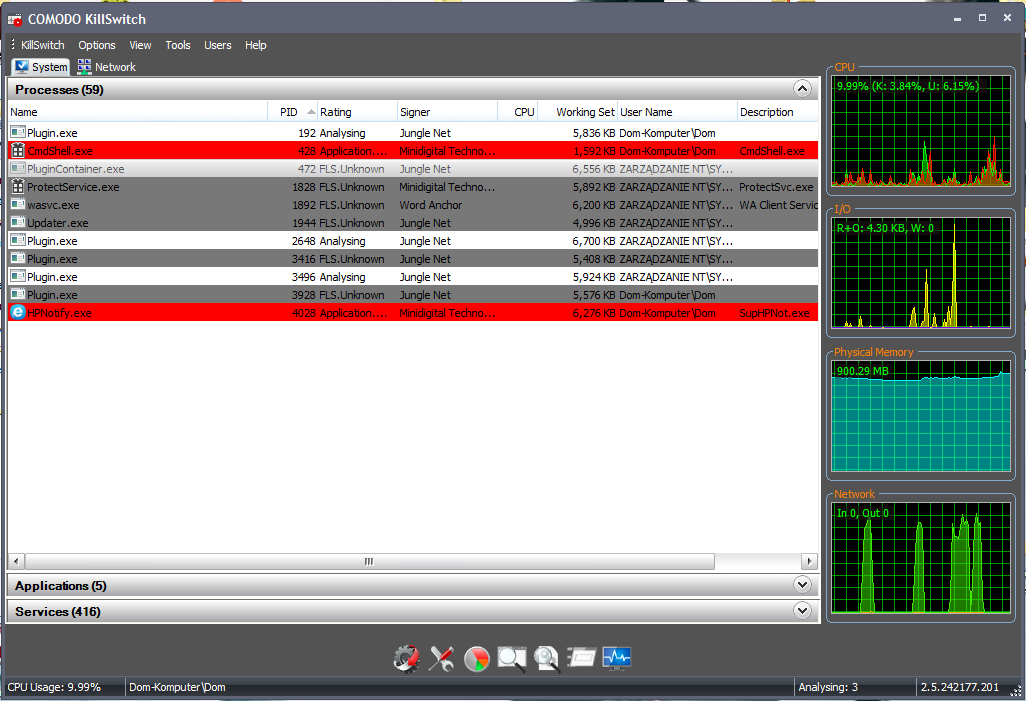Click the SupHPNot.exe description cell
This screenshot has width=1026, height=701.
[x=774, y=313]
